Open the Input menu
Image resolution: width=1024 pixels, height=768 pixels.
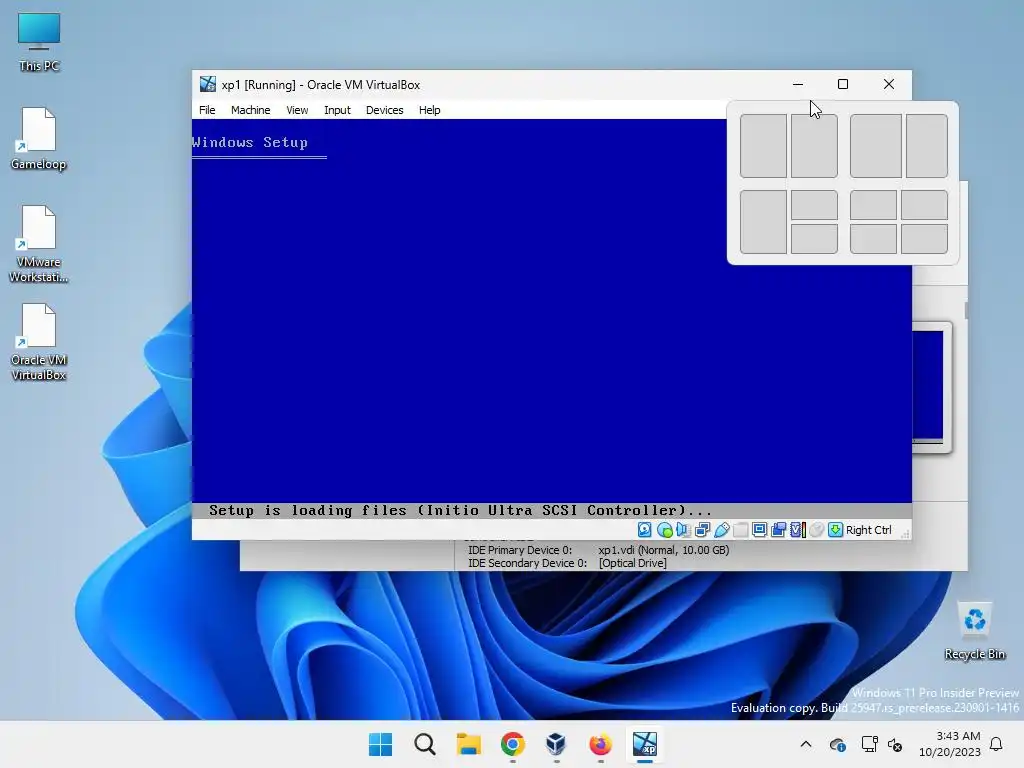click(337, 110)
